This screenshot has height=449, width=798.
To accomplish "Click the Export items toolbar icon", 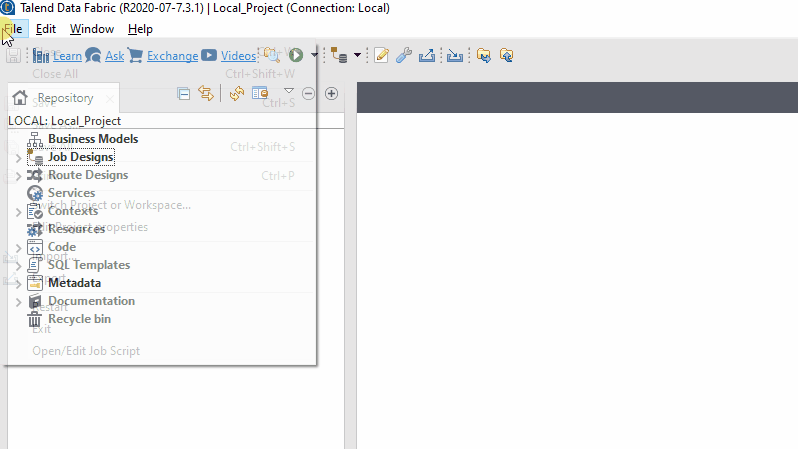I will [427, 56].
